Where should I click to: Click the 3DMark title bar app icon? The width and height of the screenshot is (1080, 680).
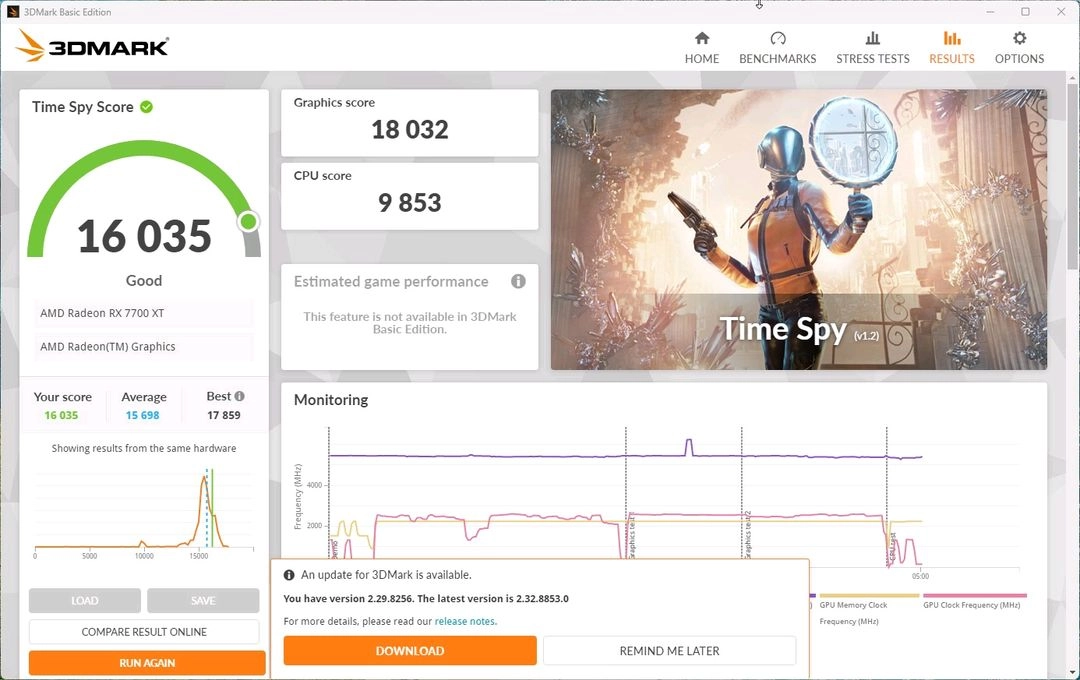tap(13, 12)
